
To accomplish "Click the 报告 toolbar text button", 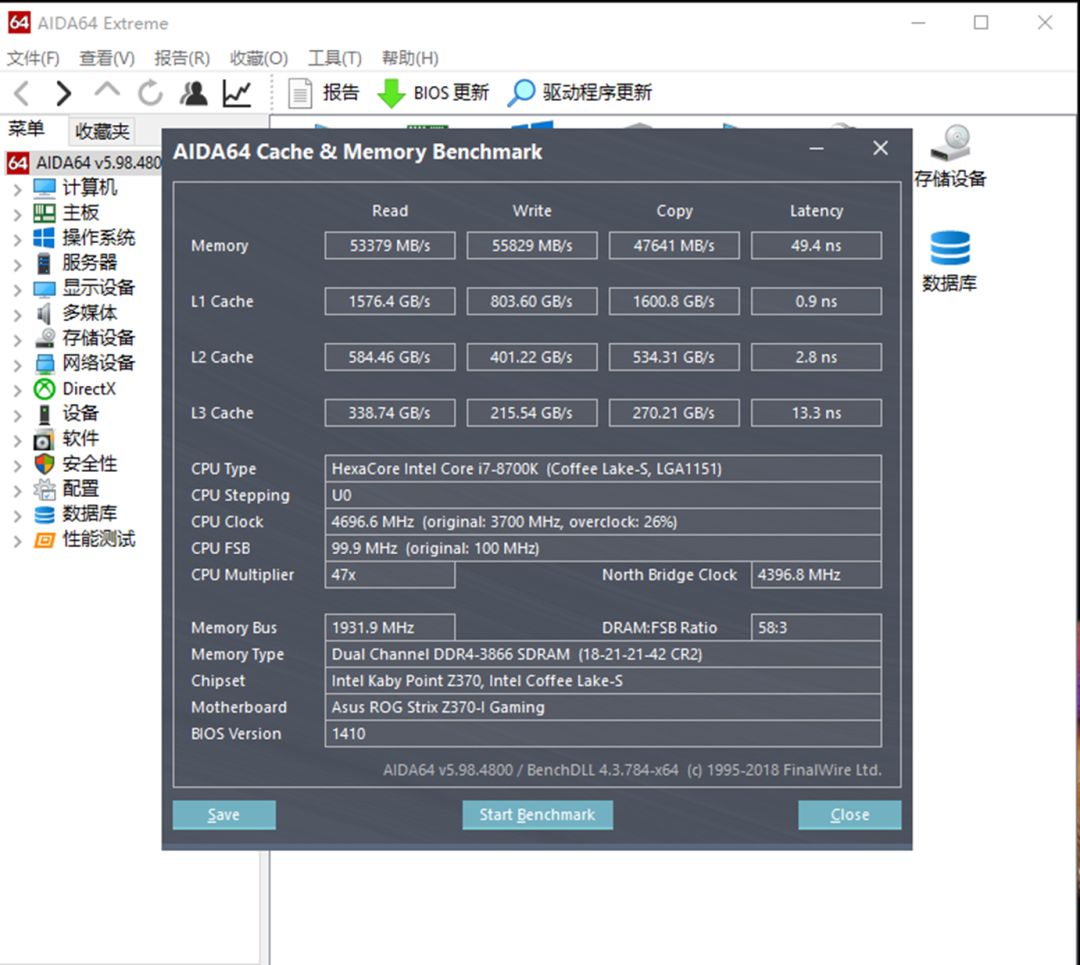I will (x=341, y=92).
